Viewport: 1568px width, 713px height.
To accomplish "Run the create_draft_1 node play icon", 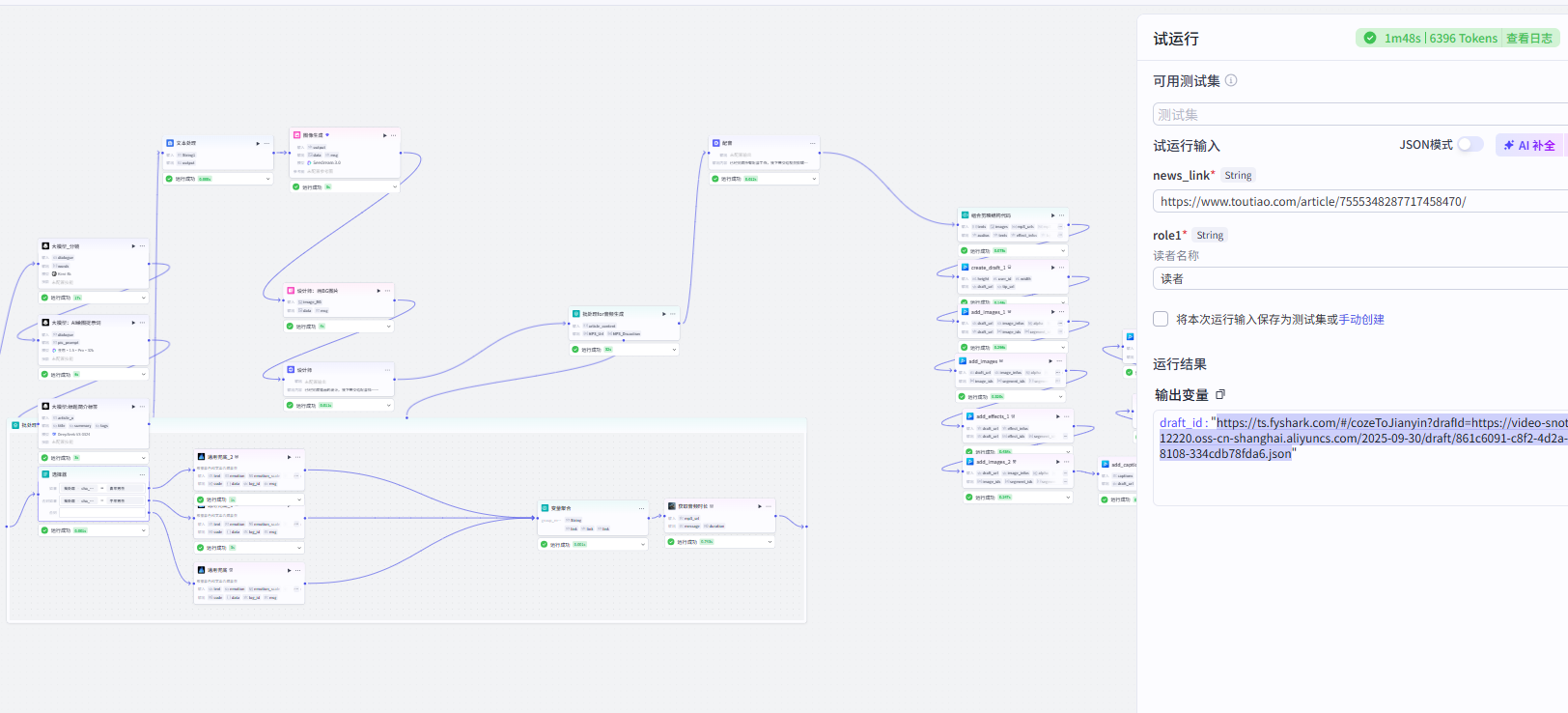I will pyautogui.click(x=1053, y=267).
